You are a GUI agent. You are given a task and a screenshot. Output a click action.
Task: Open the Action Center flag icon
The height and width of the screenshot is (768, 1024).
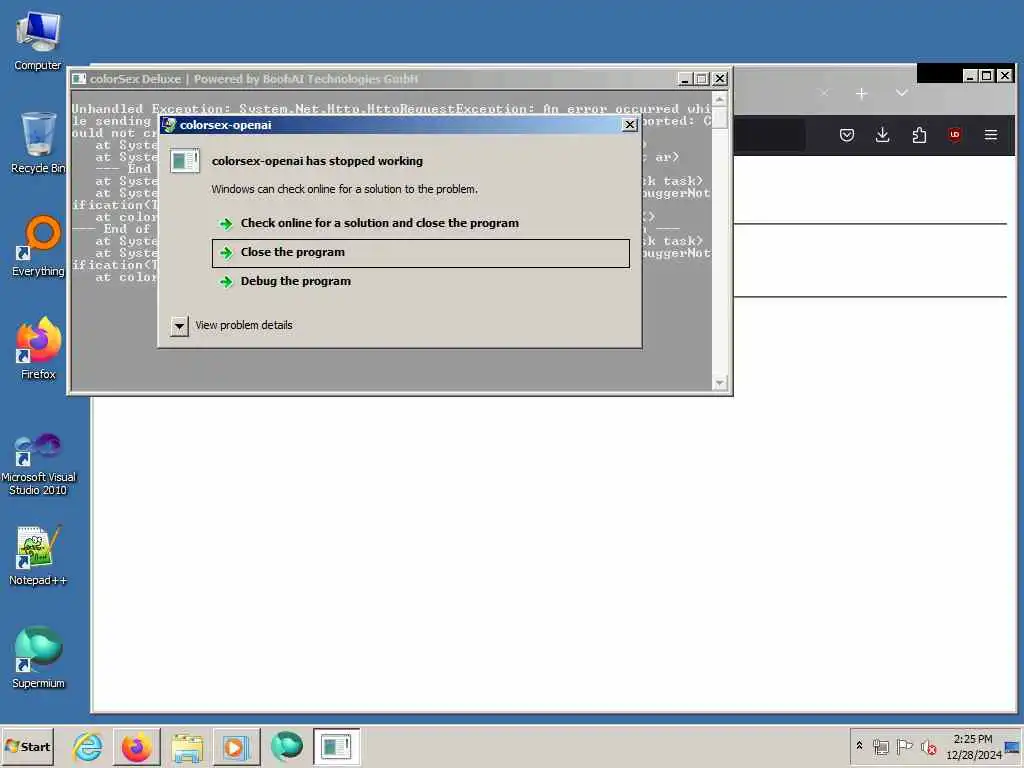pyautogui.click(x=904, y=746)
